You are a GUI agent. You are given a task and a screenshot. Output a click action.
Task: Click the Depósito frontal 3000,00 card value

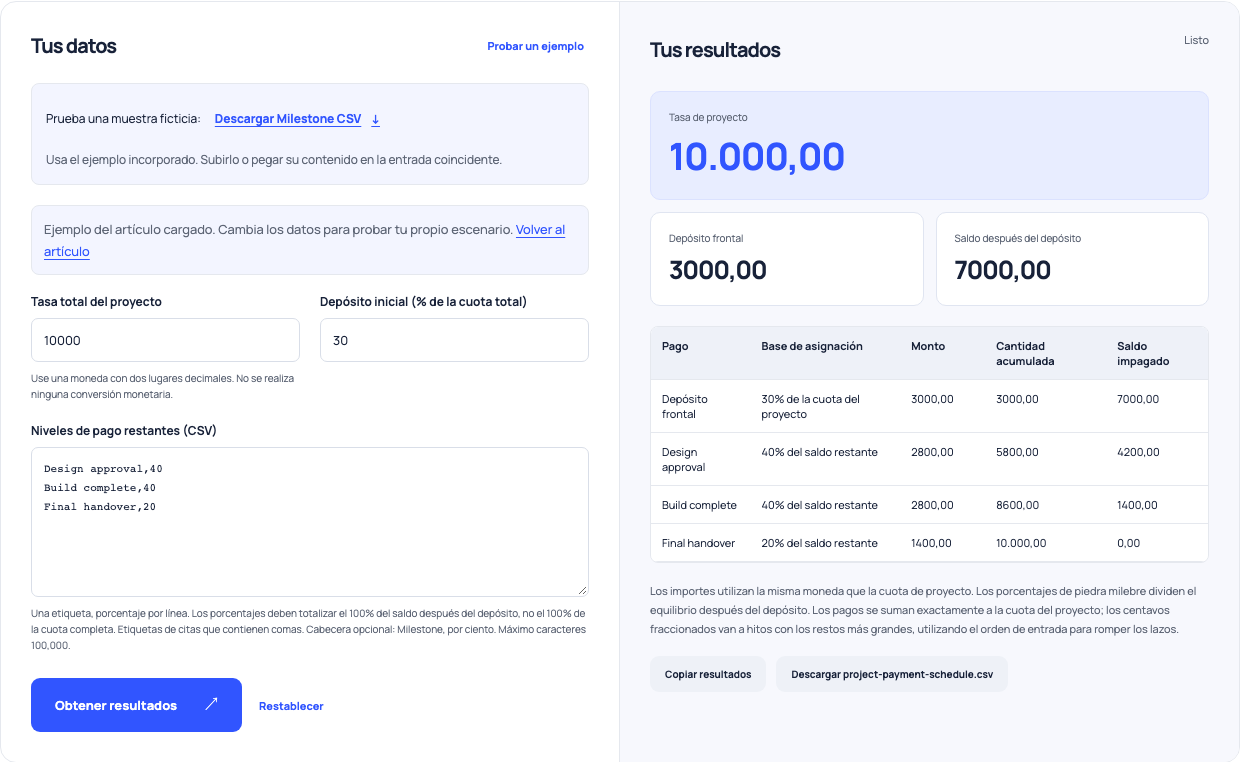[718, 270]
